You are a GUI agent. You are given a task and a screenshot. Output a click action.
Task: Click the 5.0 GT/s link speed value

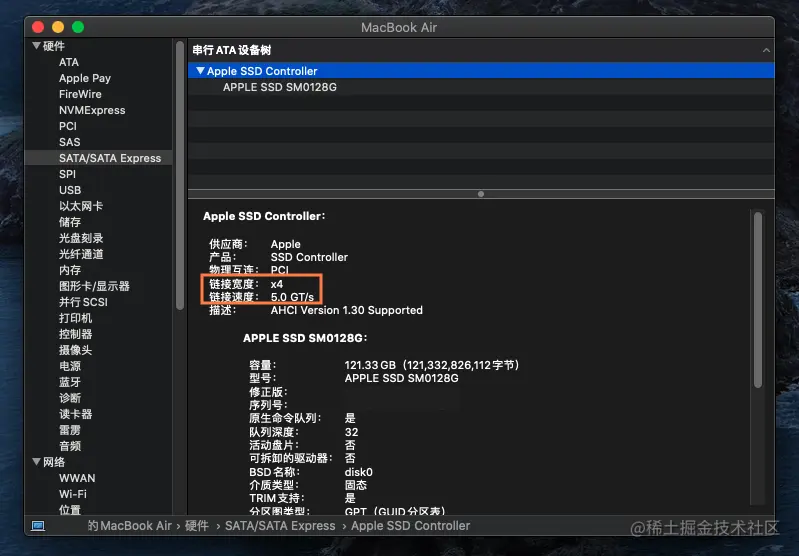[x=292, y=297]
